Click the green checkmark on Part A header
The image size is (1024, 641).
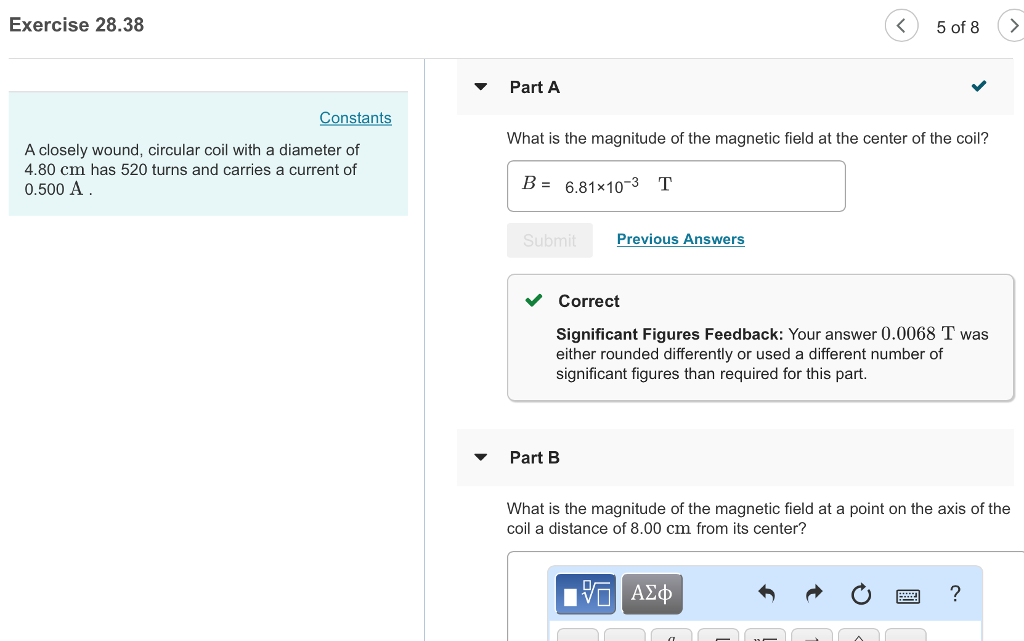978,86
